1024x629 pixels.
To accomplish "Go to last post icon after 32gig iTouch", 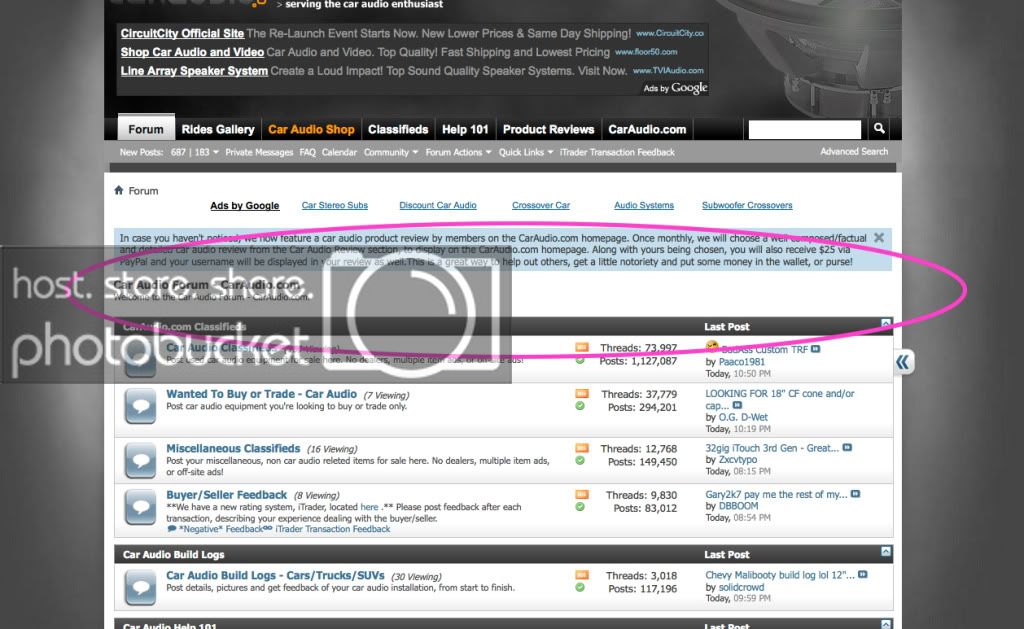I will click(847, 447).
